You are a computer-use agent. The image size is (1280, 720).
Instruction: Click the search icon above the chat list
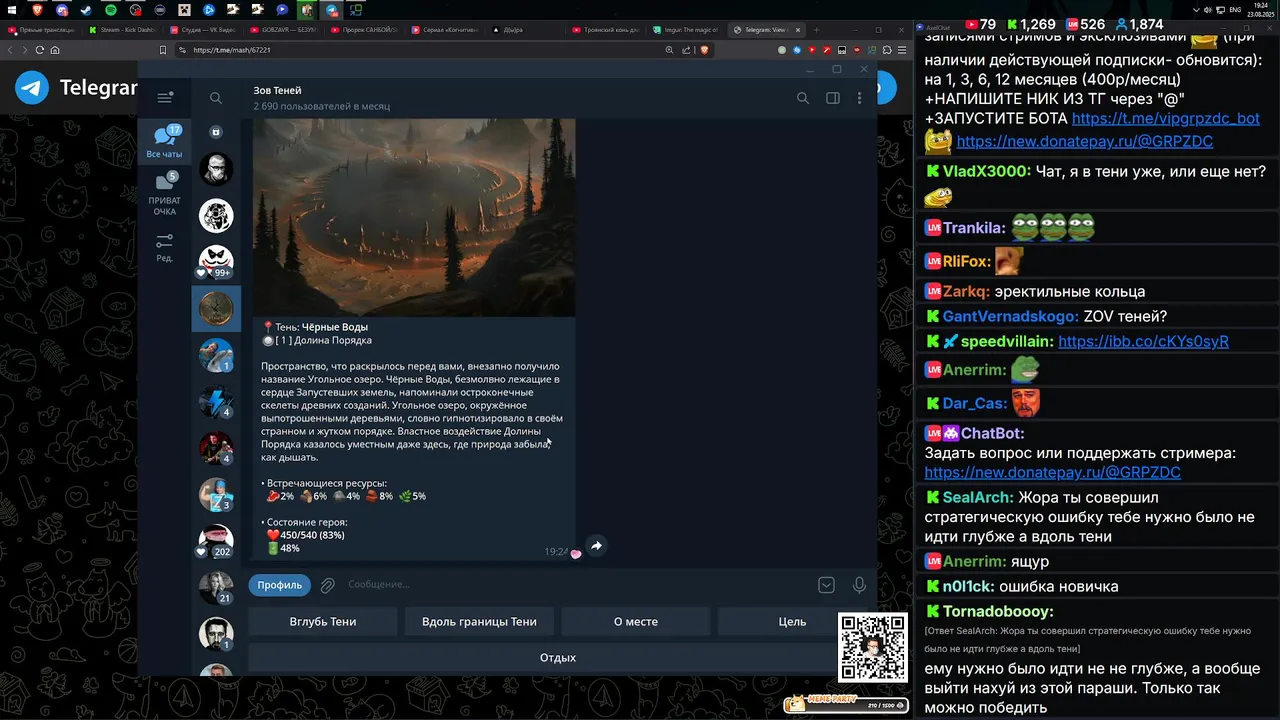[x=216, y=98]
